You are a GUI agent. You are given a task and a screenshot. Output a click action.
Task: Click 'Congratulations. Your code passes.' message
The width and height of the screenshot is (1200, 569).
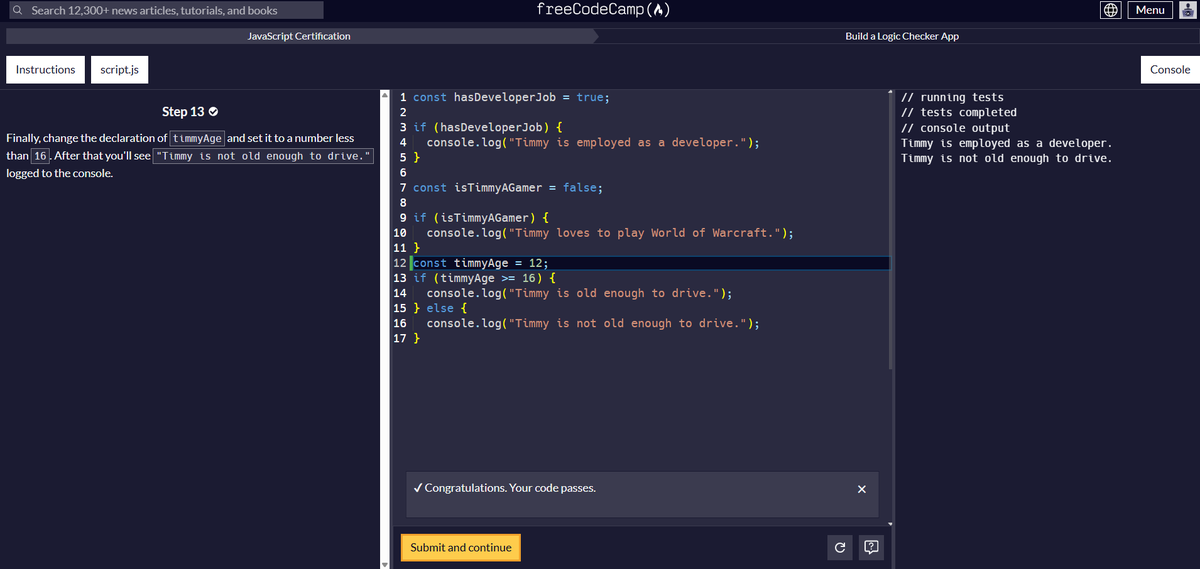pyautogui.click(x=505, y=489)
